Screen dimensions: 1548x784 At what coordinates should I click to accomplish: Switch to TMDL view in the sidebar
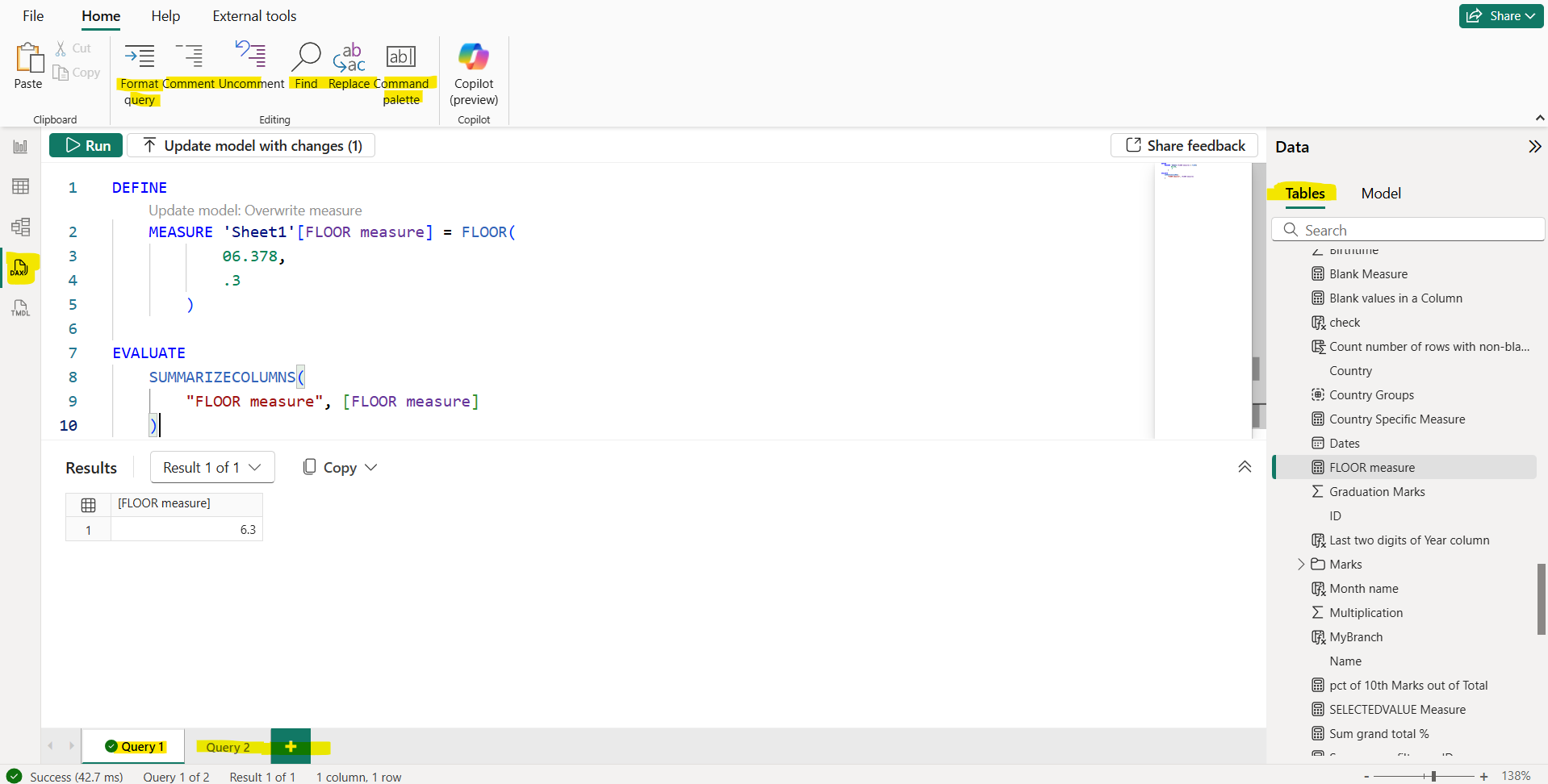click(x=20, y=307)
